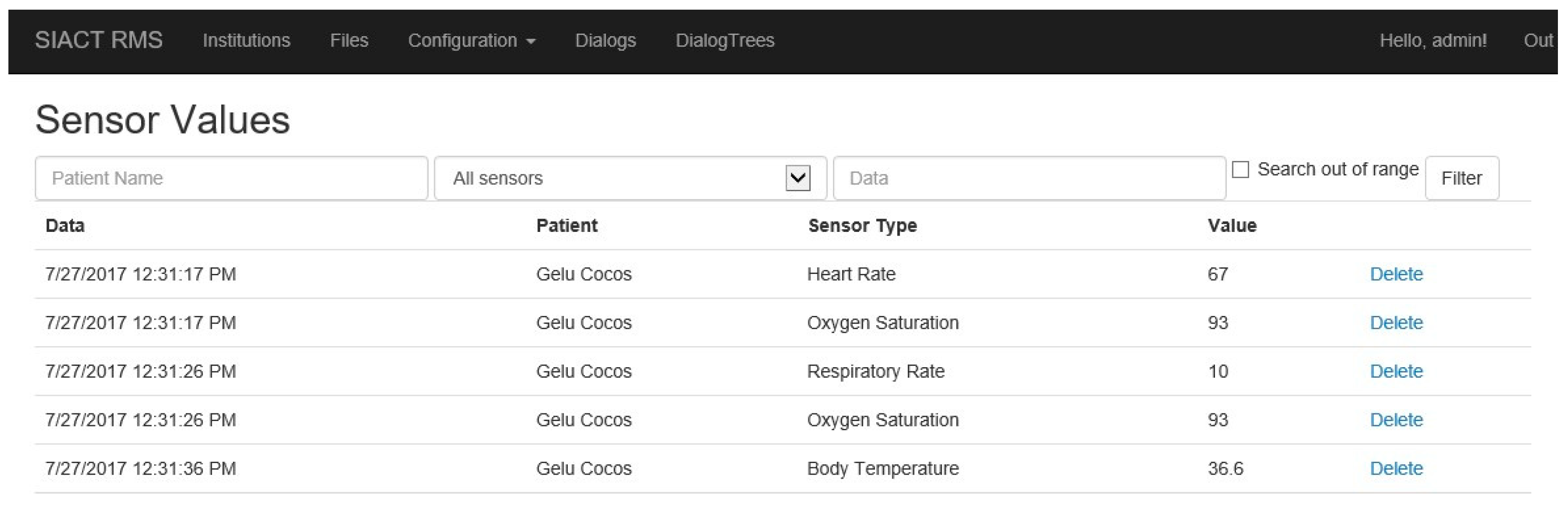Delete the first Oxygen Saturation reading
This screenshot has width=1568, height=505.
point(1397,323)
